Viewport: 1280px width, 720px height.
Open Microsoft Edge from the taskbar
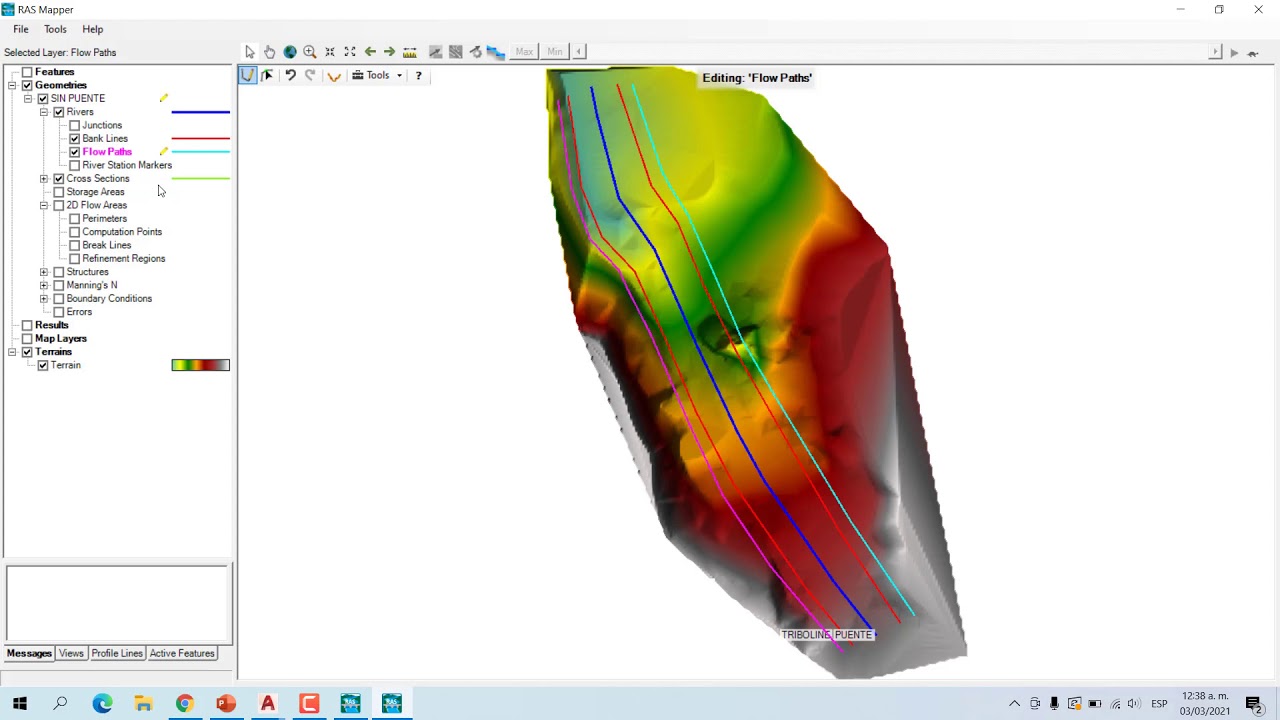(102, 704)
